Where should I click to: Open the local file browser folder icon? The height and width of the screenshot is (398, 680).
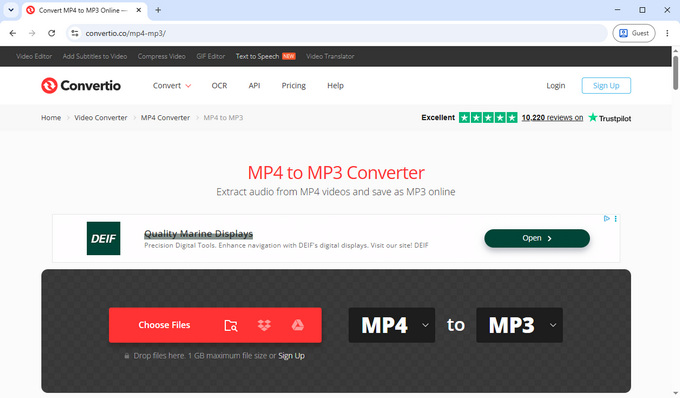tap(231, 325)
